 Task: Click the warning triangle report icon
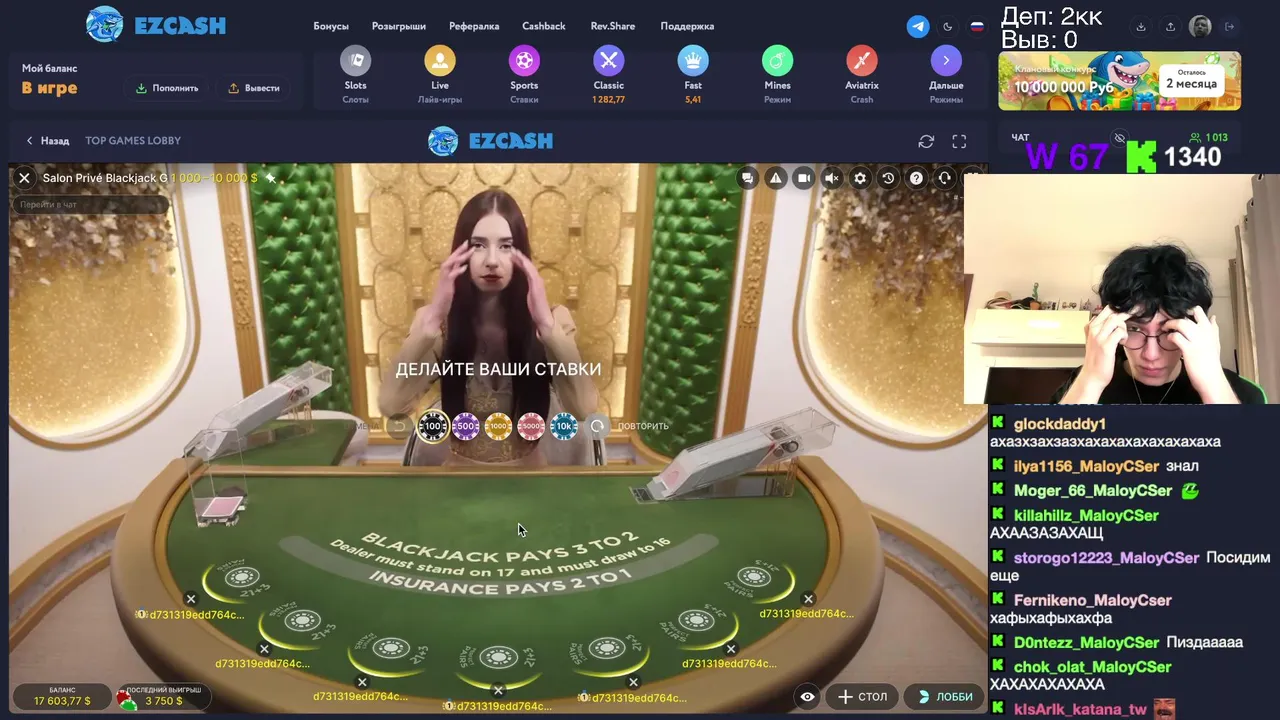point(775,178)
